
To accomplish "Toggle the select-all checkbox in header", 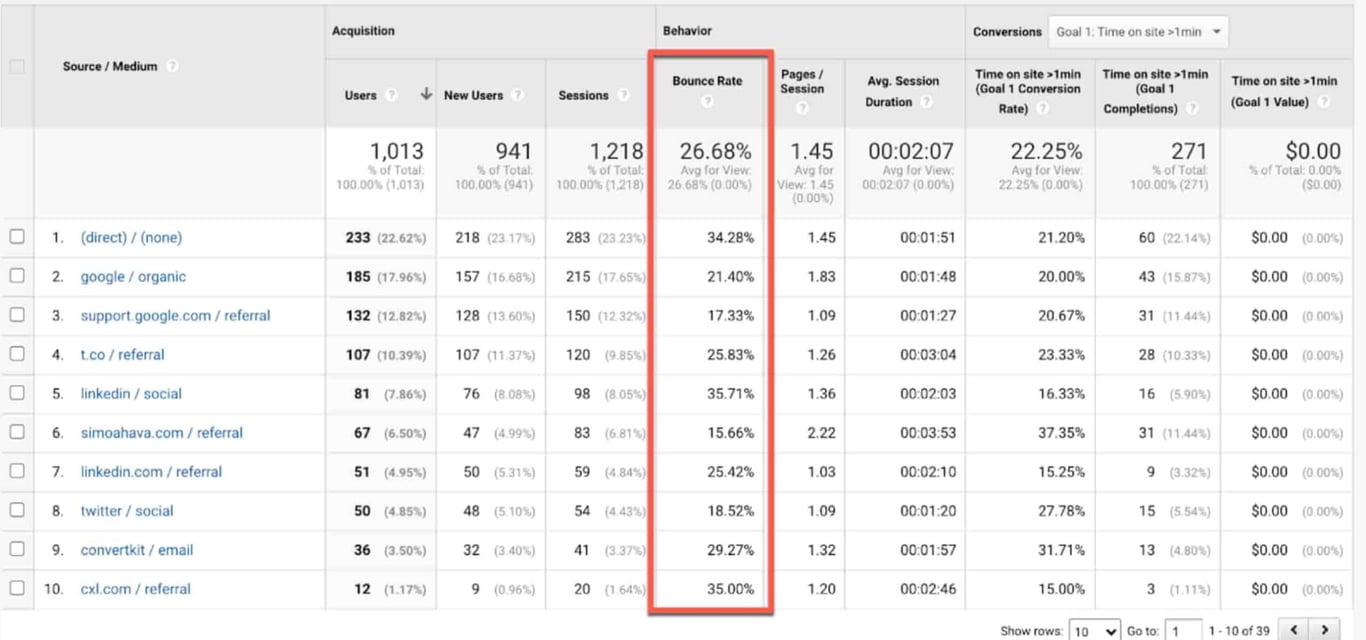I will 16,66.
